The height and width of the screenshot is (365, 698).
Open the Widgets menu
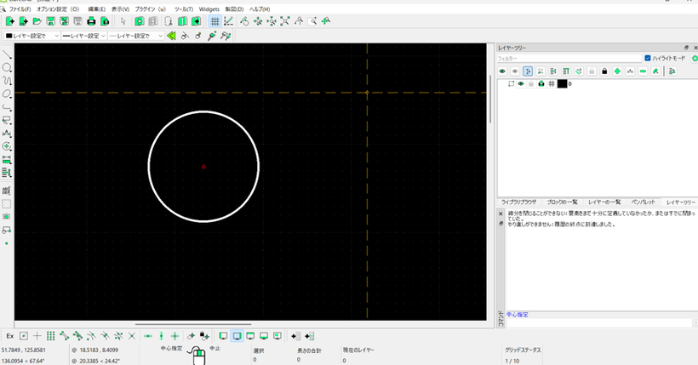209,9
